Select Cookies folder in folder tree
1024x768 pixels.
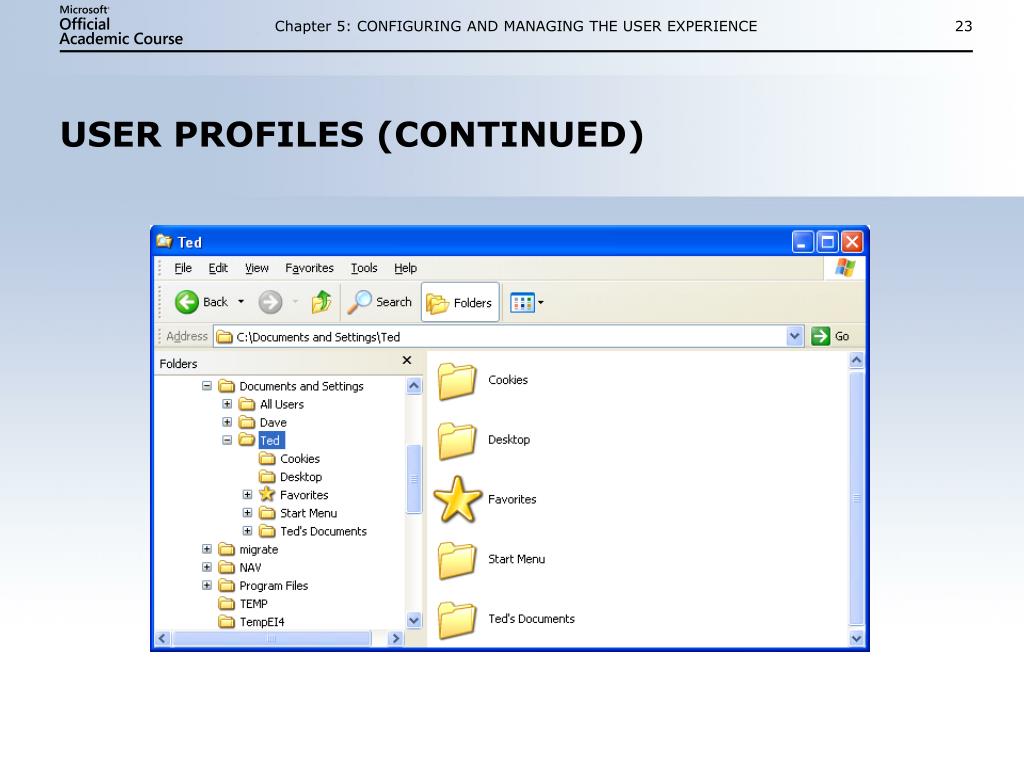[289, 458]
